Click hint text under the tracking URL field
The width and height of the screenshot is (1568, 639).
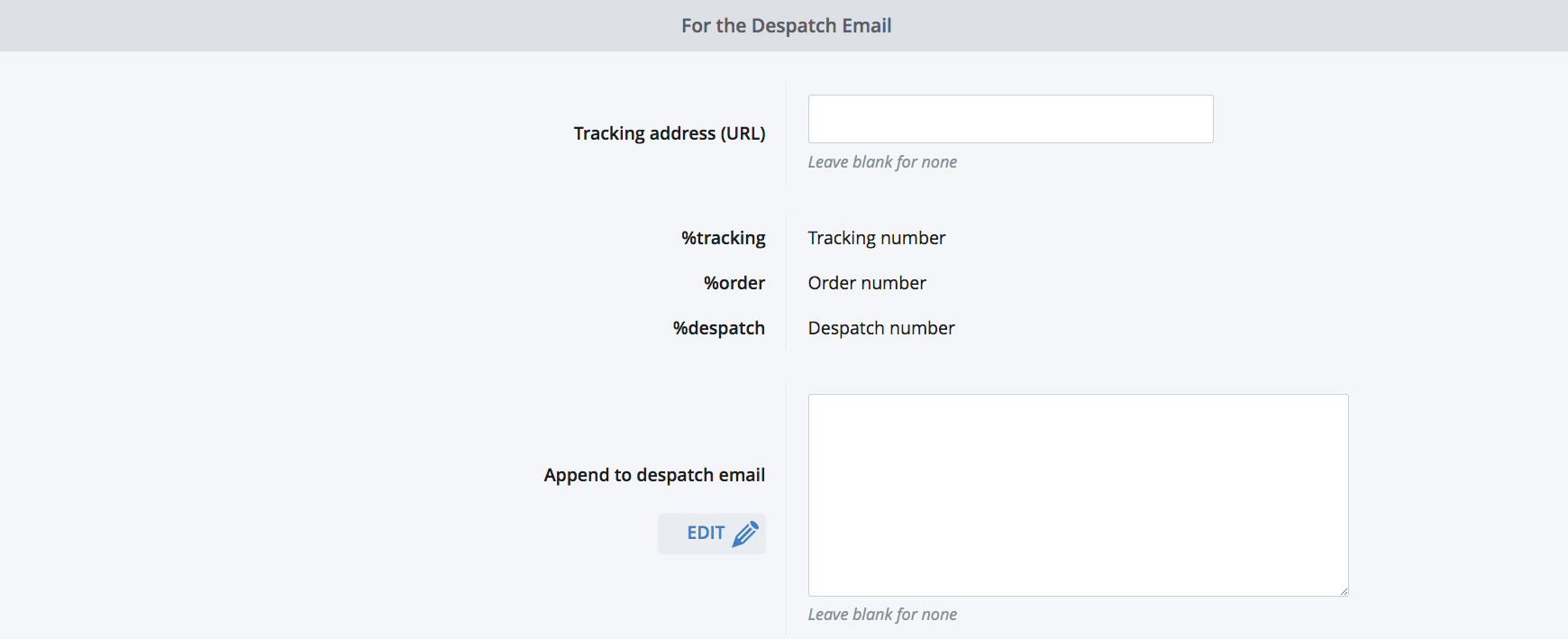[881, 162]
